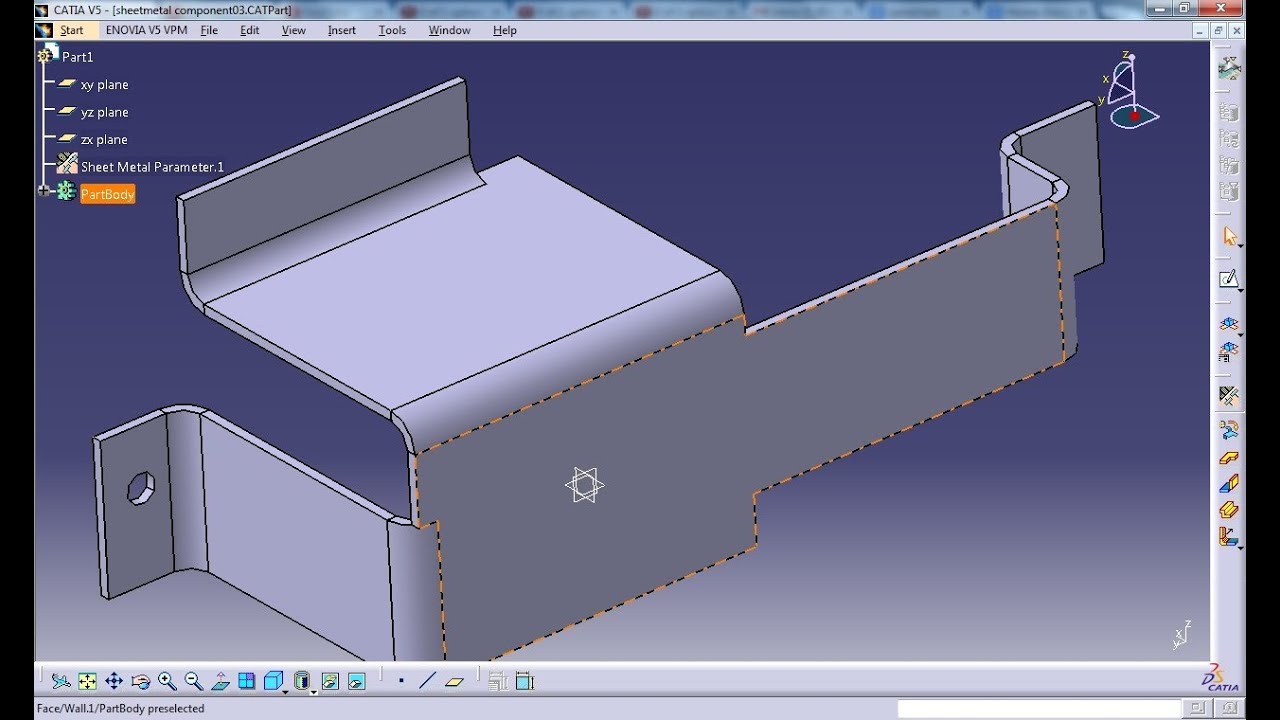Open the Flange tool dropdown arrow
The width and height of the screenshot is (1280, 720).
coord(1240,547)
